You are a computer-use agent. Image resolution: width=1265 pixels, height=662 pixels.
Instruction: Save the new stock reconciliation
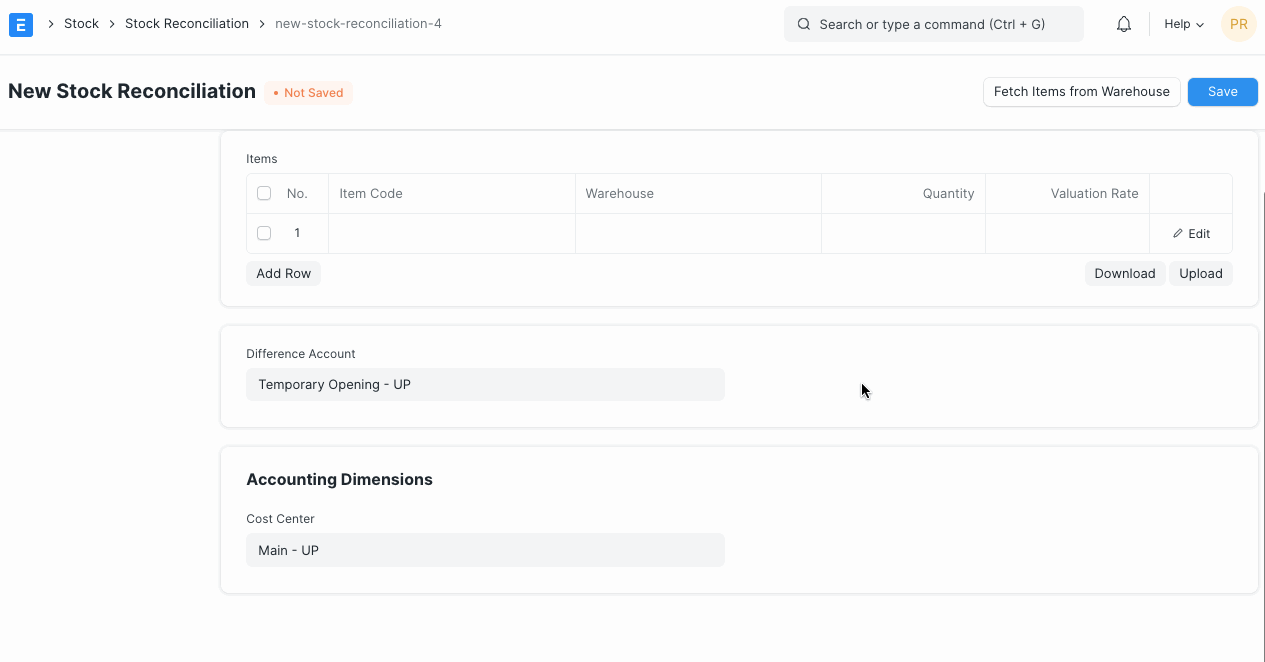[1222, 91]
